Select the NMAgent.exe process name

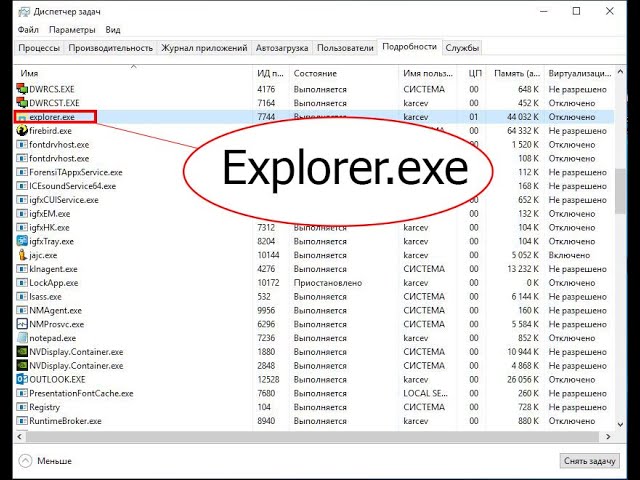55,311
